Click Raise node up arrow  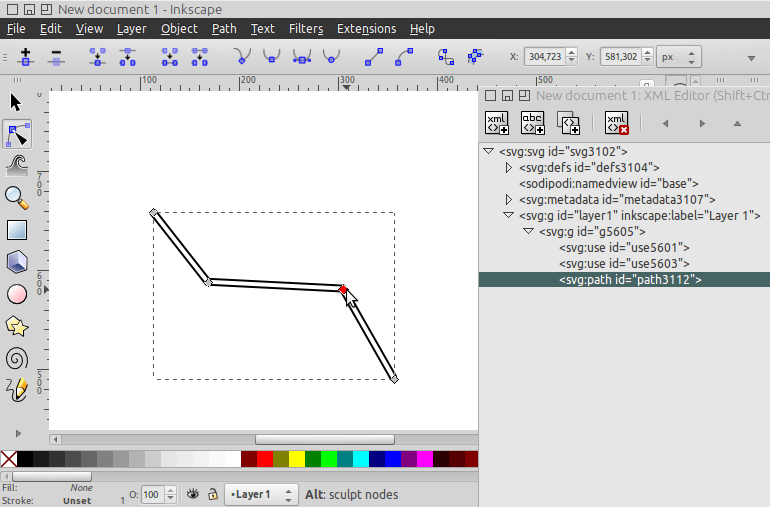click(x=737, y=123)
